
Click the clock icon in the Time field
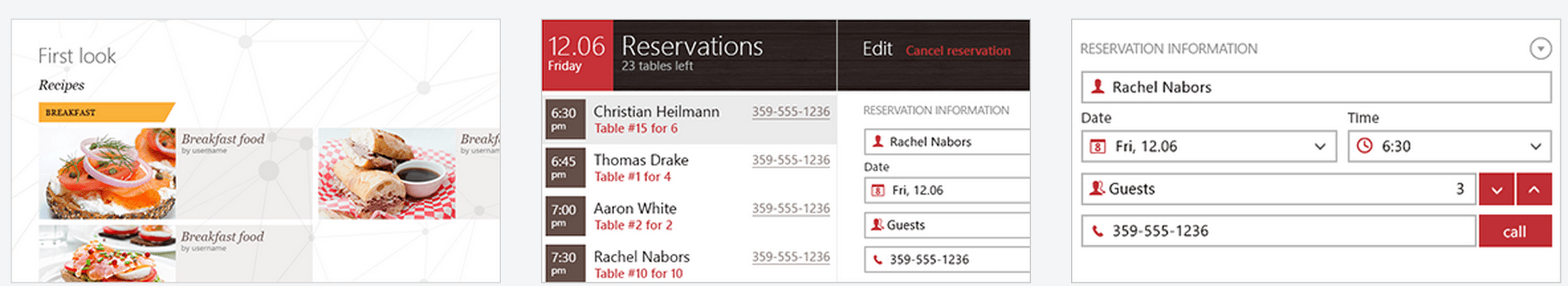[1365, 146]
